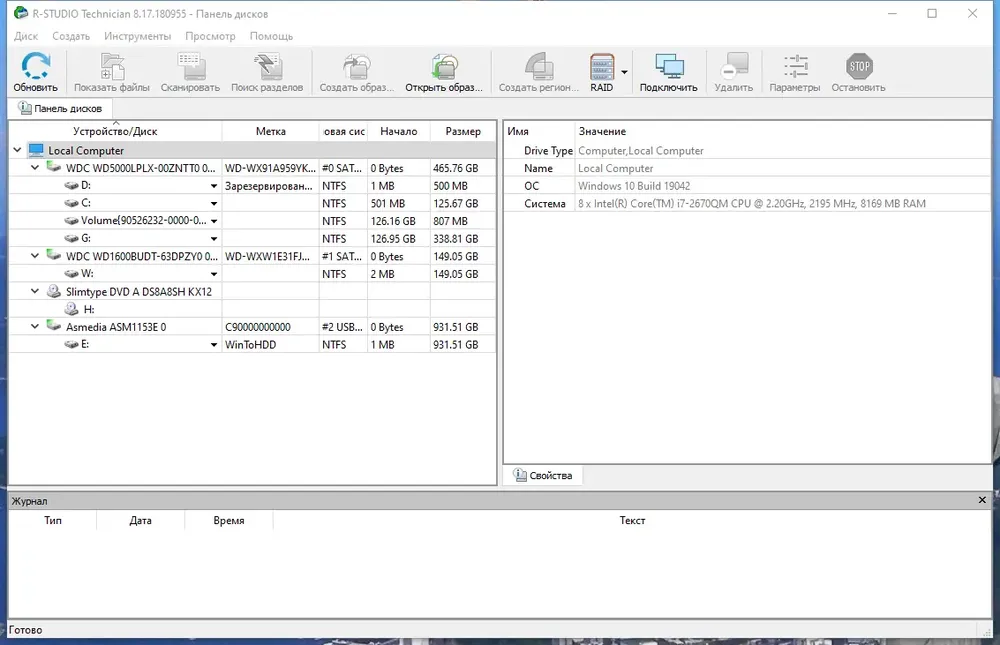
Task: Click the Остановить STOP icon
Action: (x=859, y=66)
